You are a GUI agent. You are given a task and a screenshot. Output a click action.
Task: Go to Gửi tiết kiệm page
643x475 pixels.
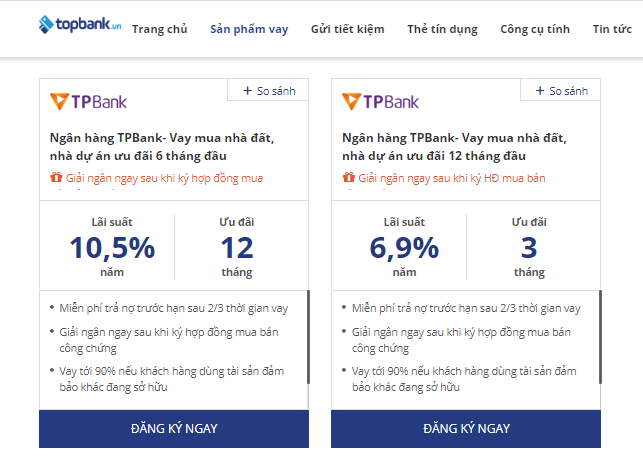(x=347, y=29)
